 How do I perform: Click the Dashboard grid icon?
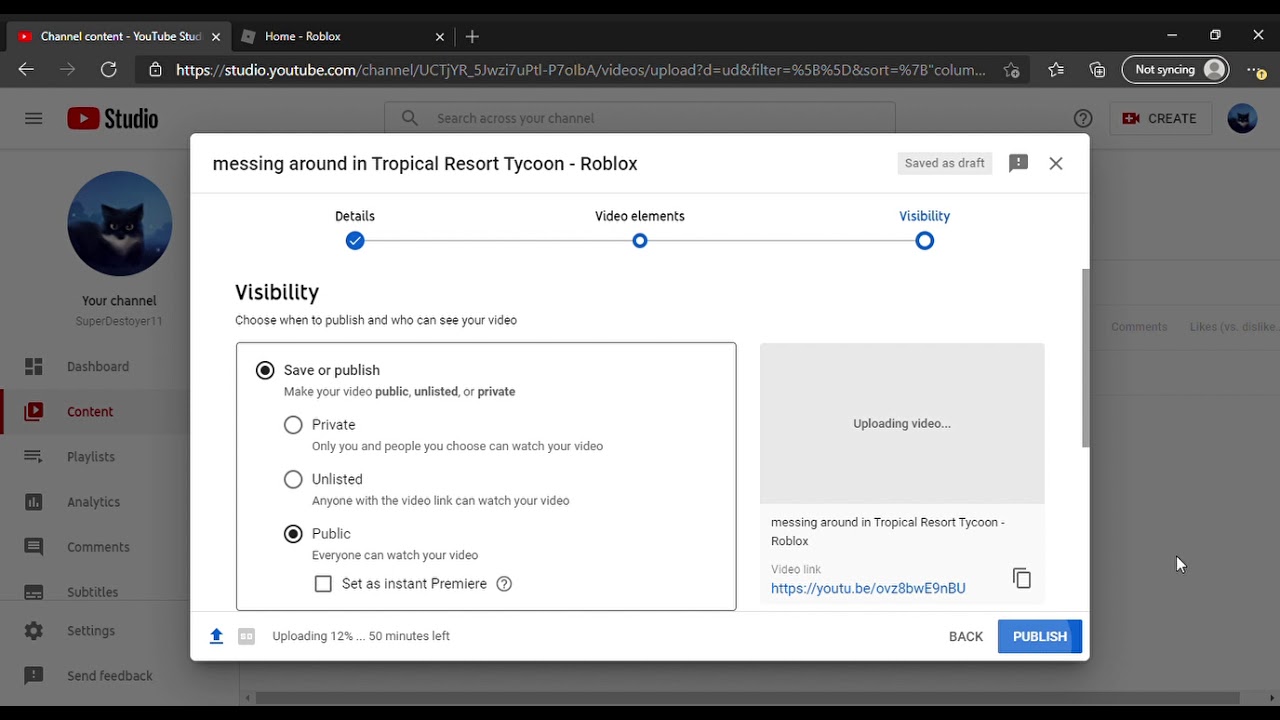coord(34,366)
